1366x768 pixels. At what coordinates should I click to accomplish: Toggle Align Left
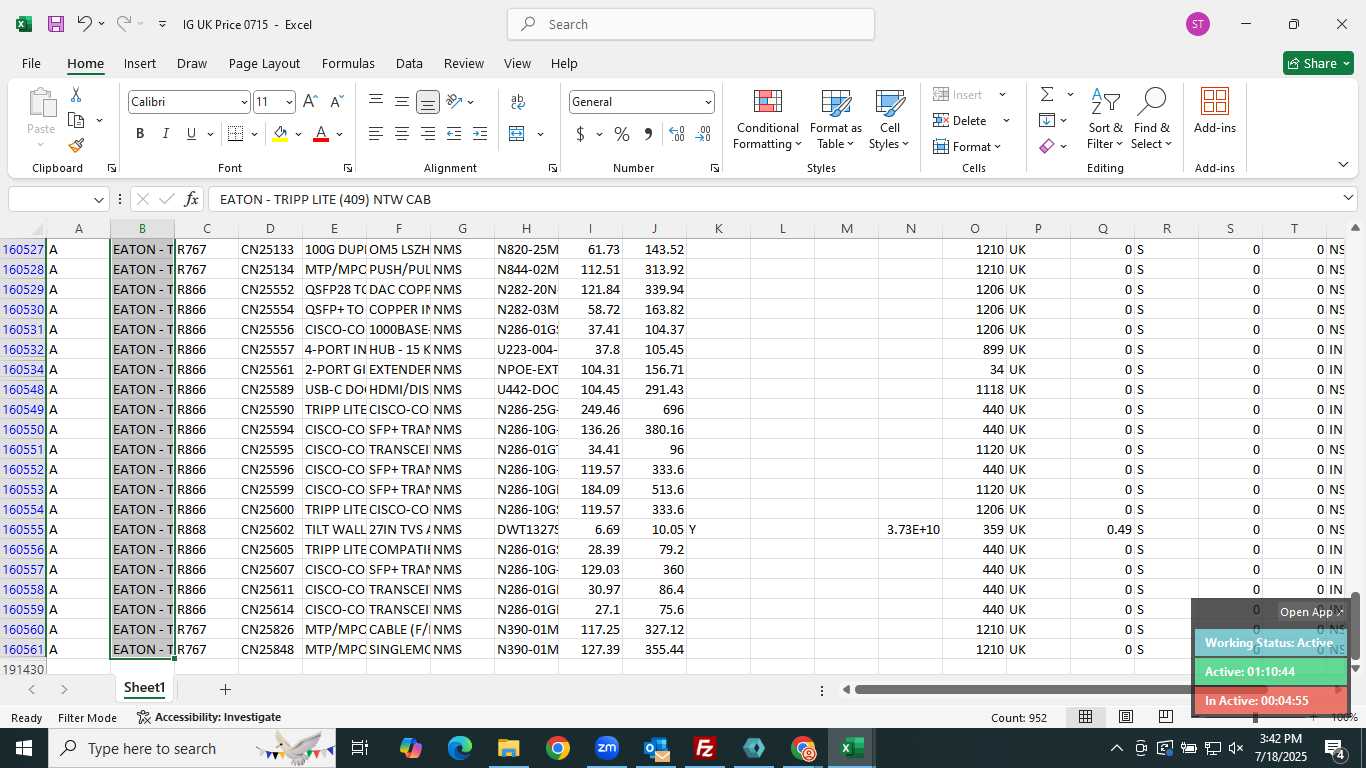point(376,134)
